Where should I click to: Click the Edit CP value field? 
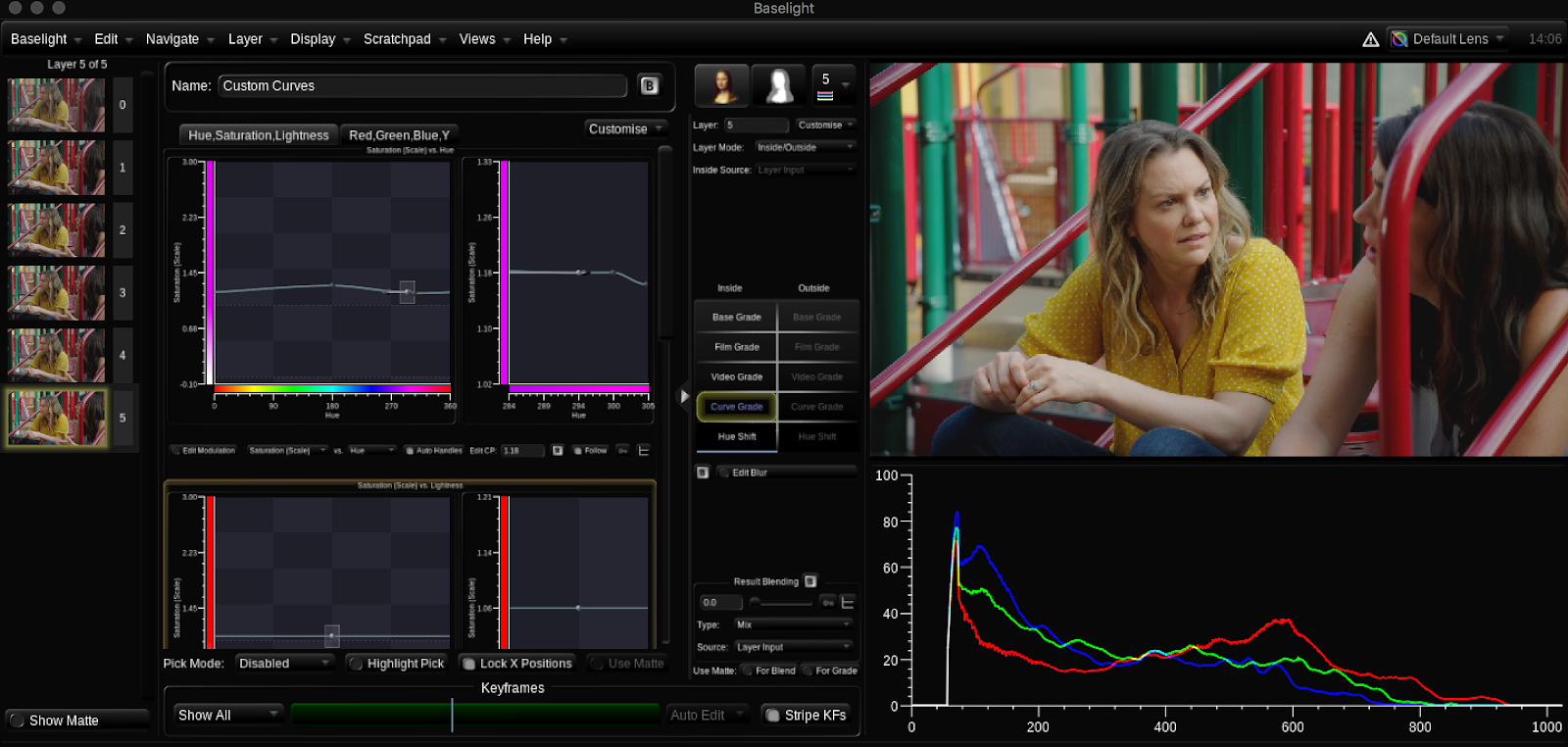[x=522, y=451]
